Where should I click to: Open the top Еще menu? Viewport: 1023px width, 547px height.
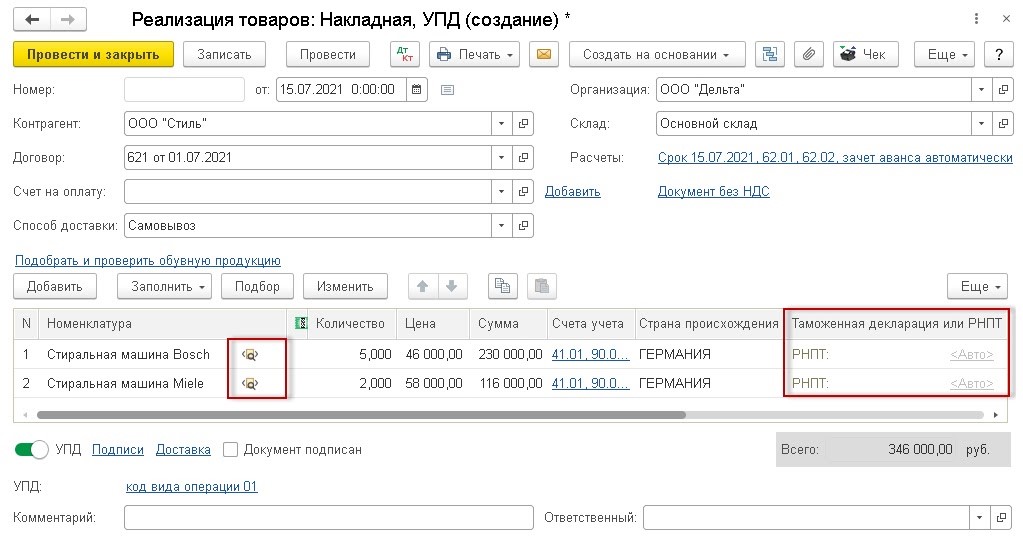point(948,54)
